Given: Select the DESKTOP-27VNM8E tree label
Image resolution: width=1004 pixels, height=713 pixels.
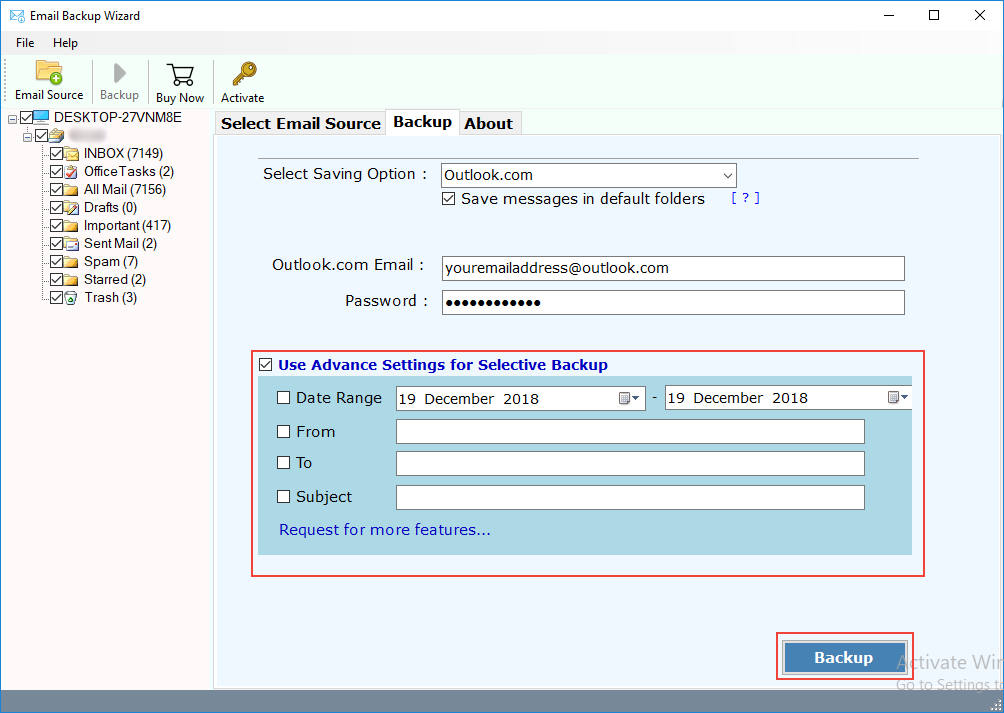Looking at the screenshot, I should (118, 117).
